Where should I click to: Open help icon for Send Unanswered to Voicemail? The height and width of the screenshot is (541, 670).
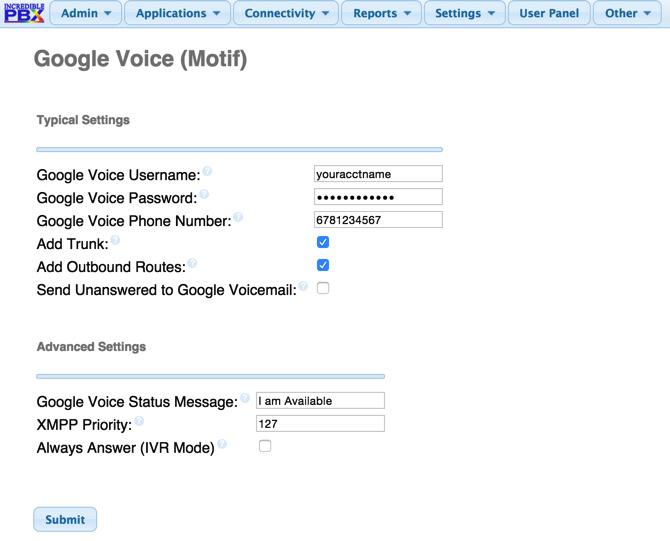click(x=303, y=286)
